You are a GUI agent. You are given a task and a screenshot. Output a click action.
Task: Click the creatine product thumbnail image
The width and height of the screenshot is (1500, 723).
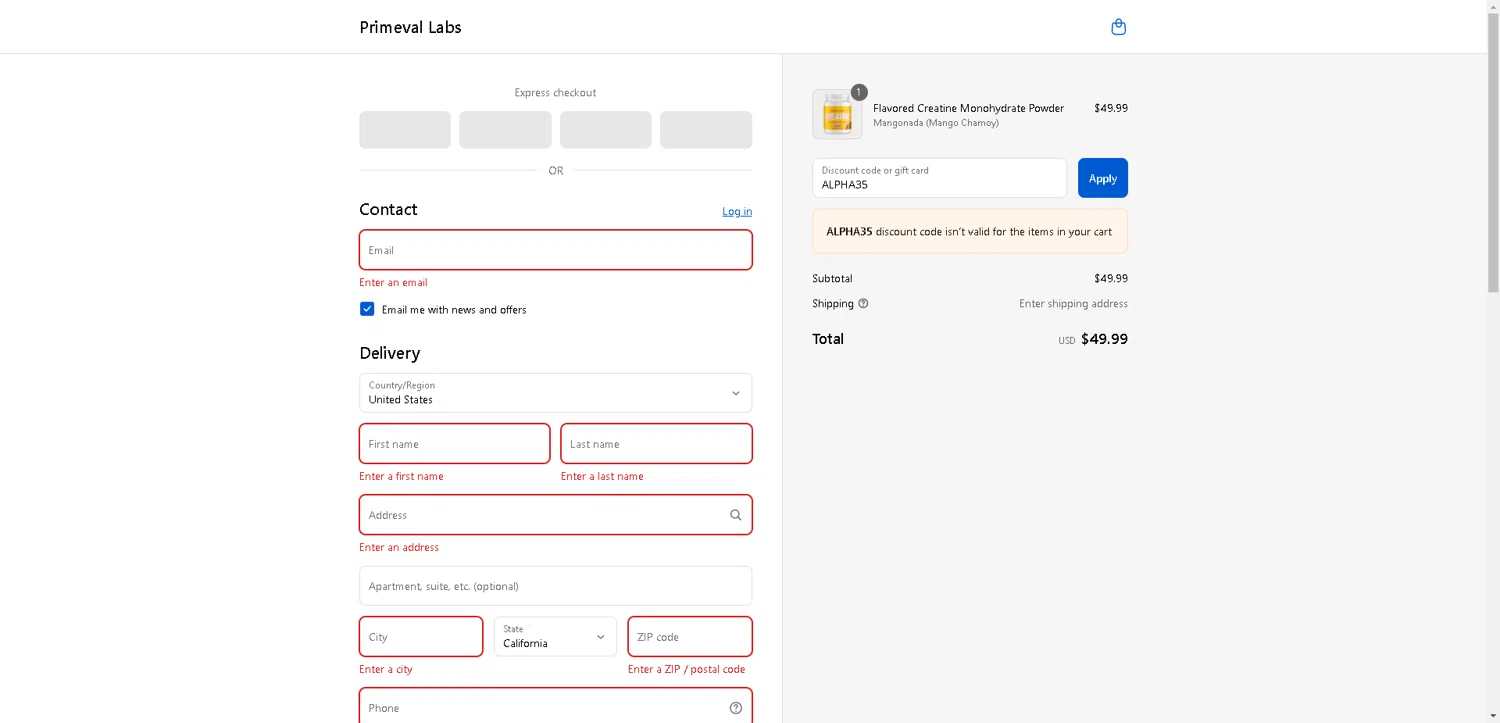click(837, 114)
